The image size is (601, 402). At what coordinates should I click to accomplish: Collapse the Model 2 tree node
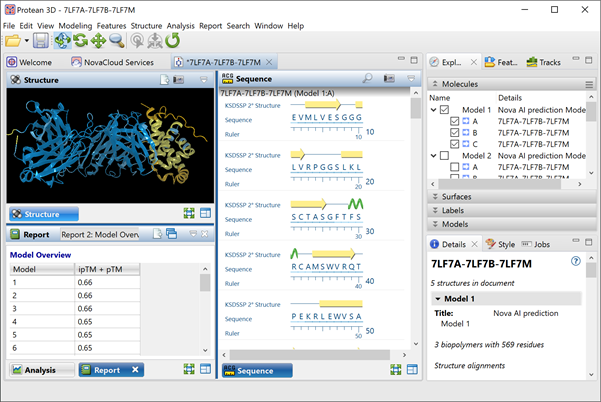coord(434,156)
